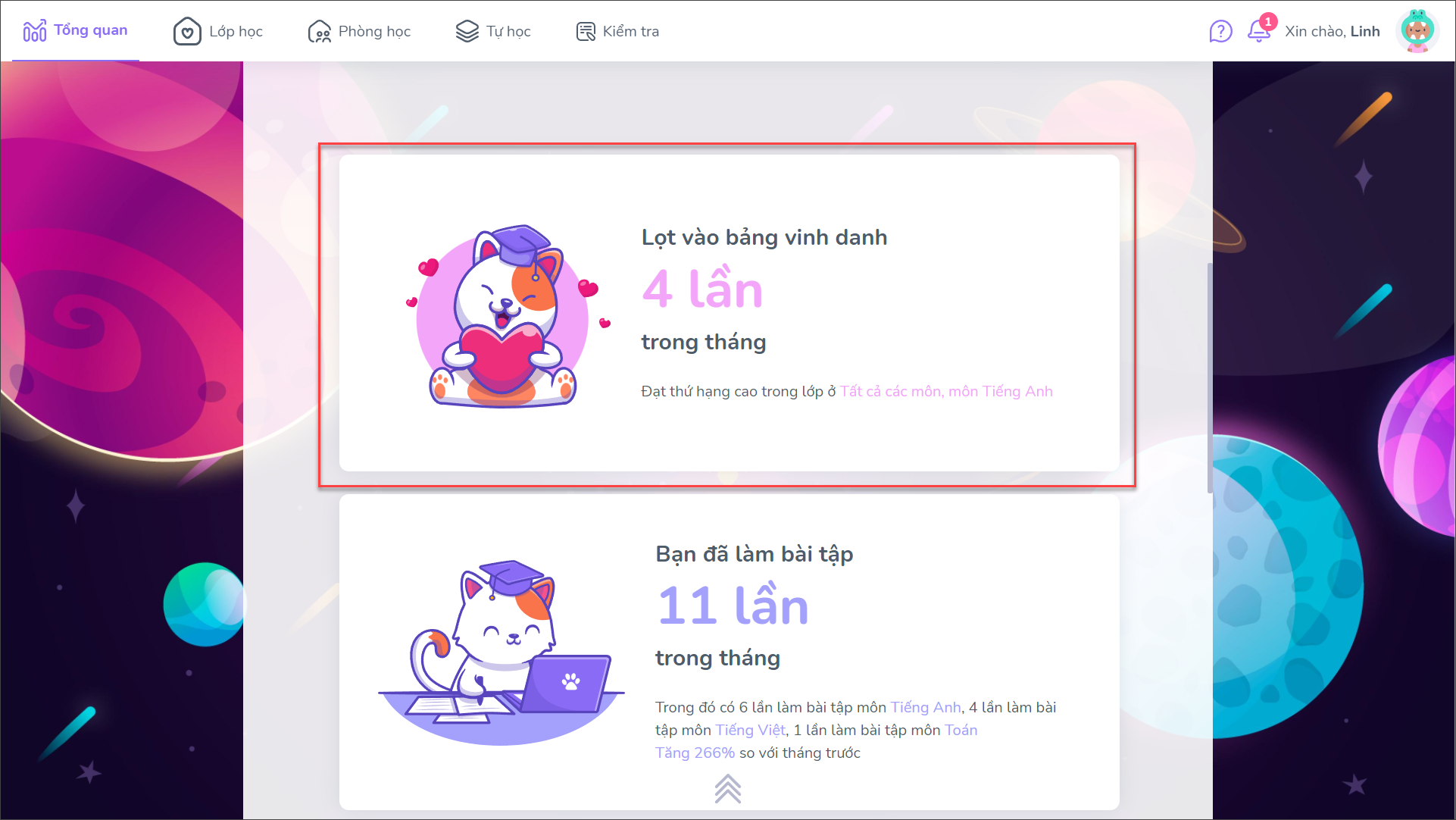Image resolution: width=1456 pixels, height=820 pixels.
Task: Click the Xin chào, Linh greeting
Action: (x=1333, y=31)
